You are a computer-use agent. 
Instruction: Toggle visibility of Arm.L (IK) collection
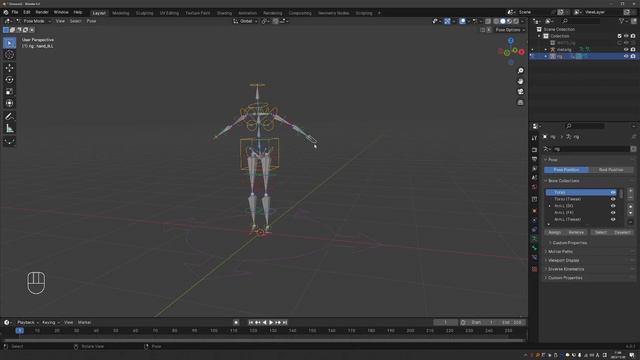[613, 206]
